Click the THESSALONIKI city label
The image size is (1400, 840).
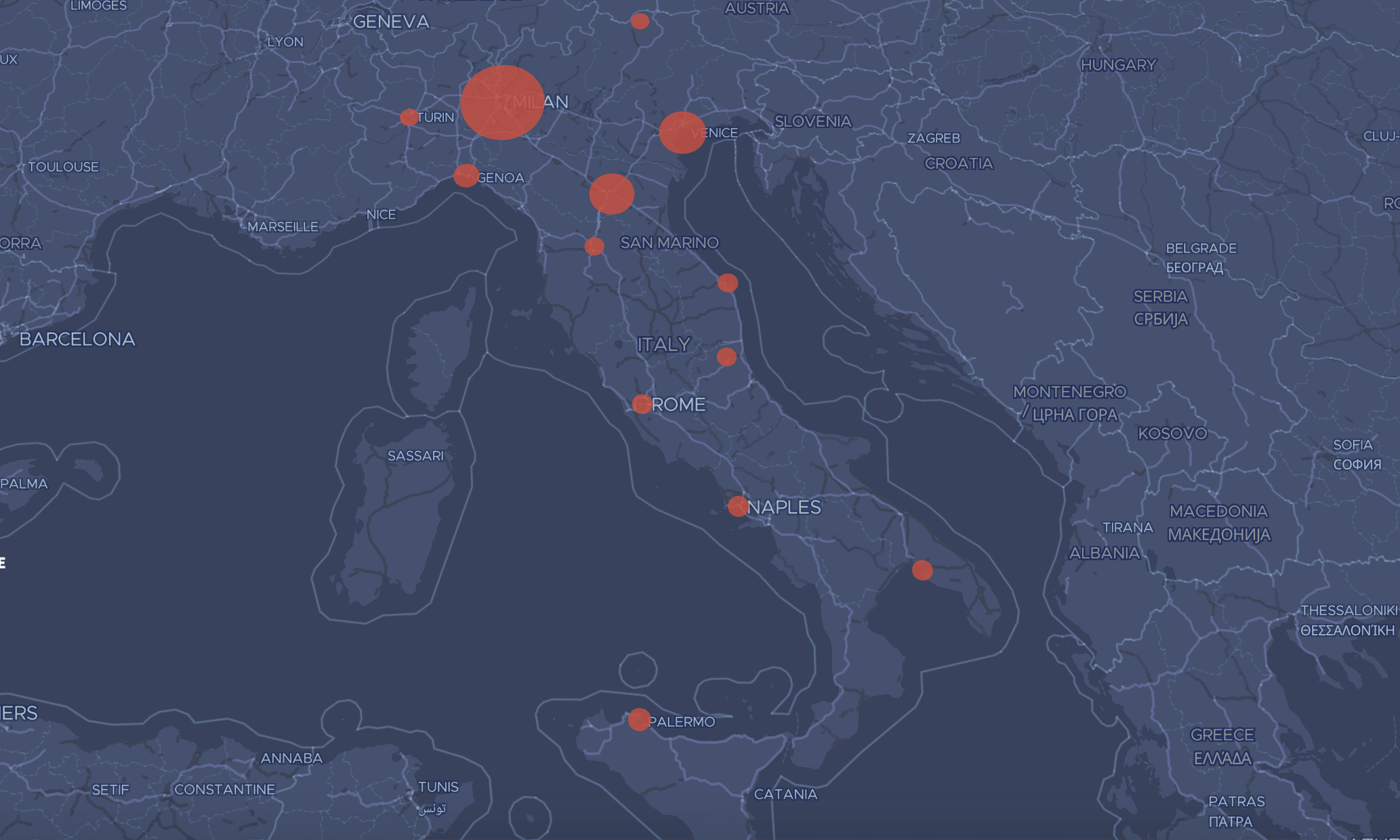1348,610
